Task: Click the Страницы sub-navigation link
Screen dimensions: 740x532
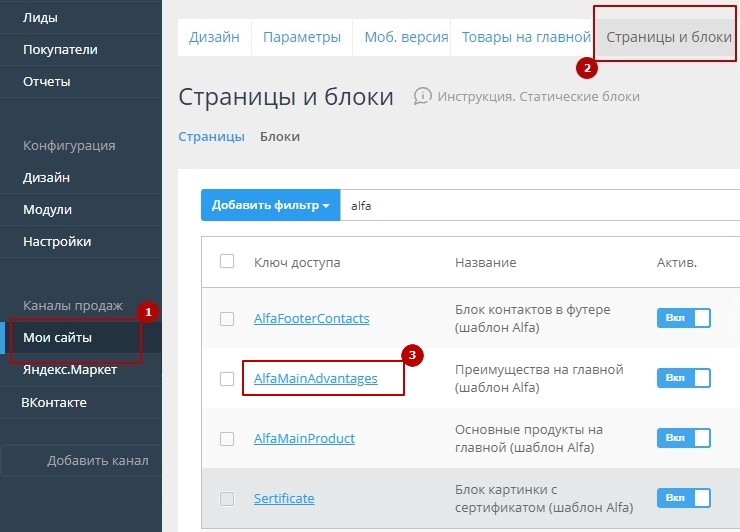Action: (x=211, y=137)
